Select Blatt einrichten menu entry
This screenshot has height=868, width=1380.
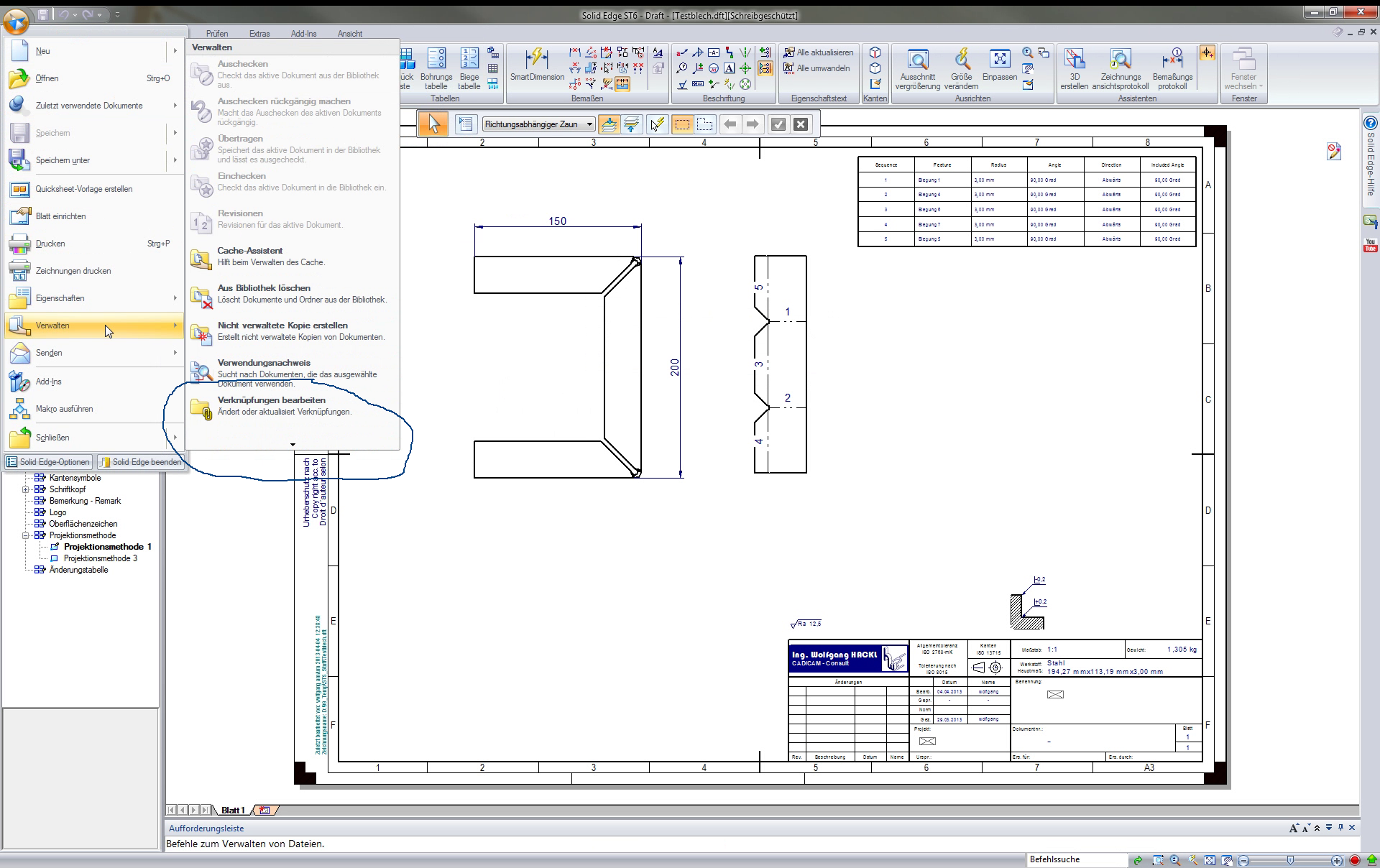coord(94,216)
